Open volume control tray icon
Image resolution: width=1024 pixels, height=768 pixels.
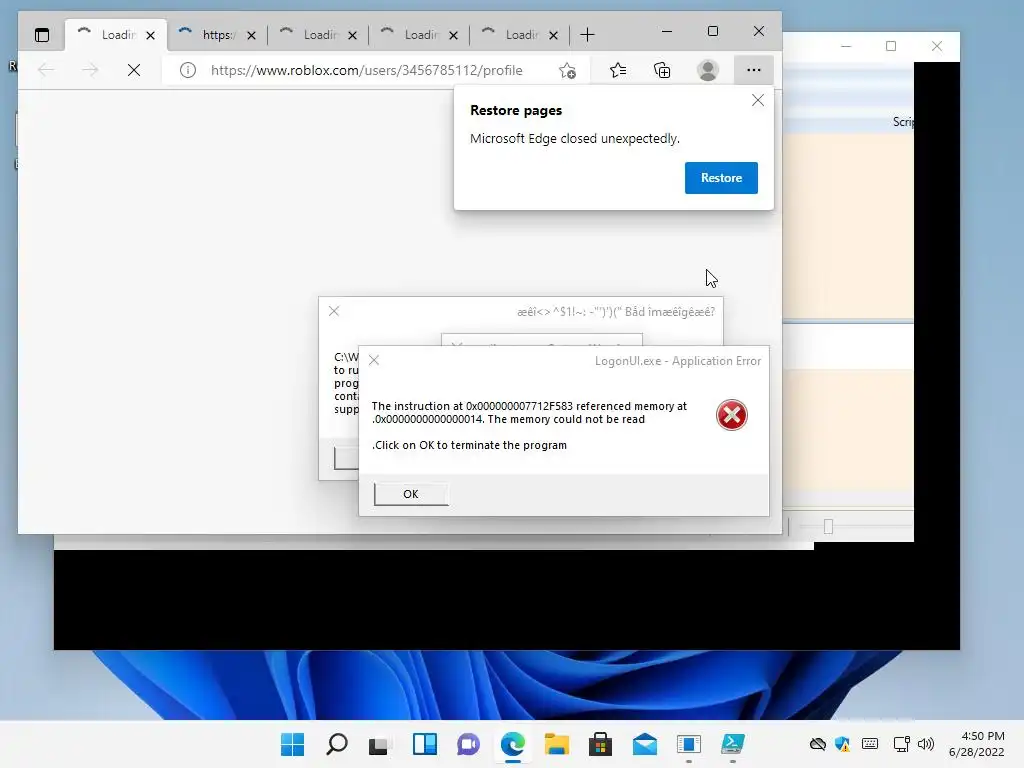coord(925,744)
